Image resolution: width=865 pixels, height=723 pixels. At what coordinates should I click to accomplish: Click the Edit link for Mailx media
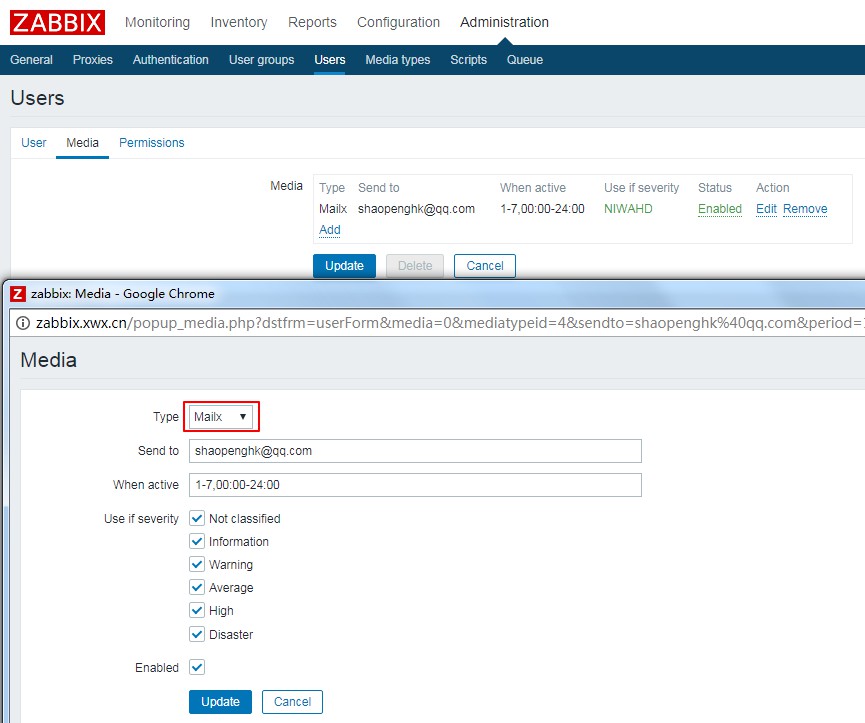(766, 209)
